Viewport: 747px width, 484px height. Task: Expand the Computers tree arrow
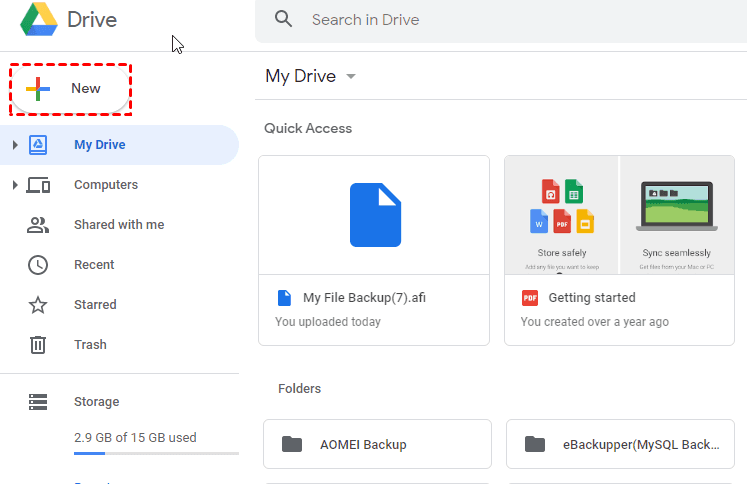pyautogui.click(x=15, y=185)
